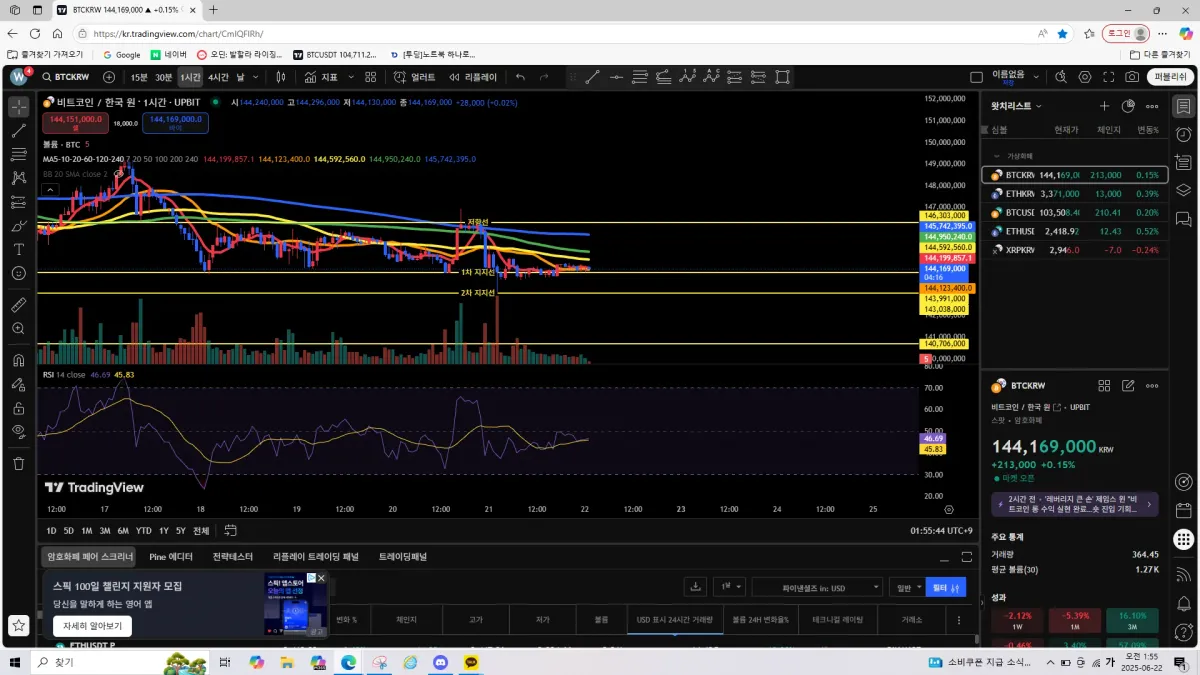Viewport: 1200px width, 675px height.
Task: Open the measure ruler tool
Action: 19,304
